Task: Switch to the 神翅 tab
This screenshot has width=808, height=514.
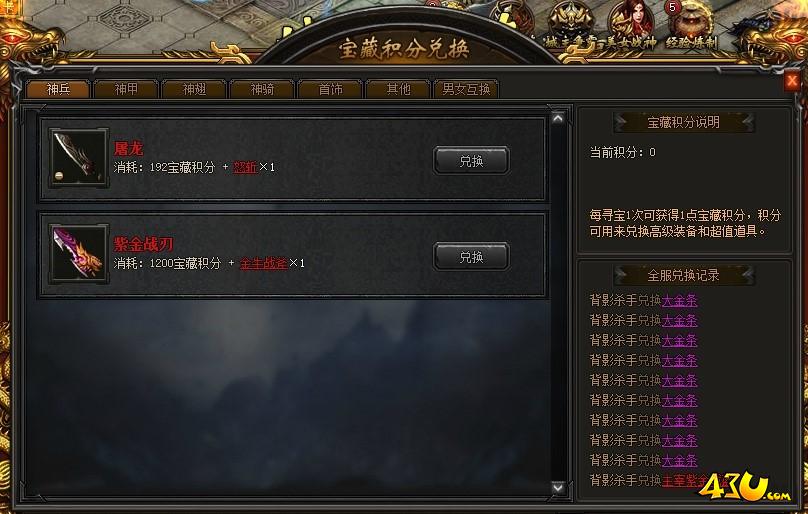Action: click(194, 89)
